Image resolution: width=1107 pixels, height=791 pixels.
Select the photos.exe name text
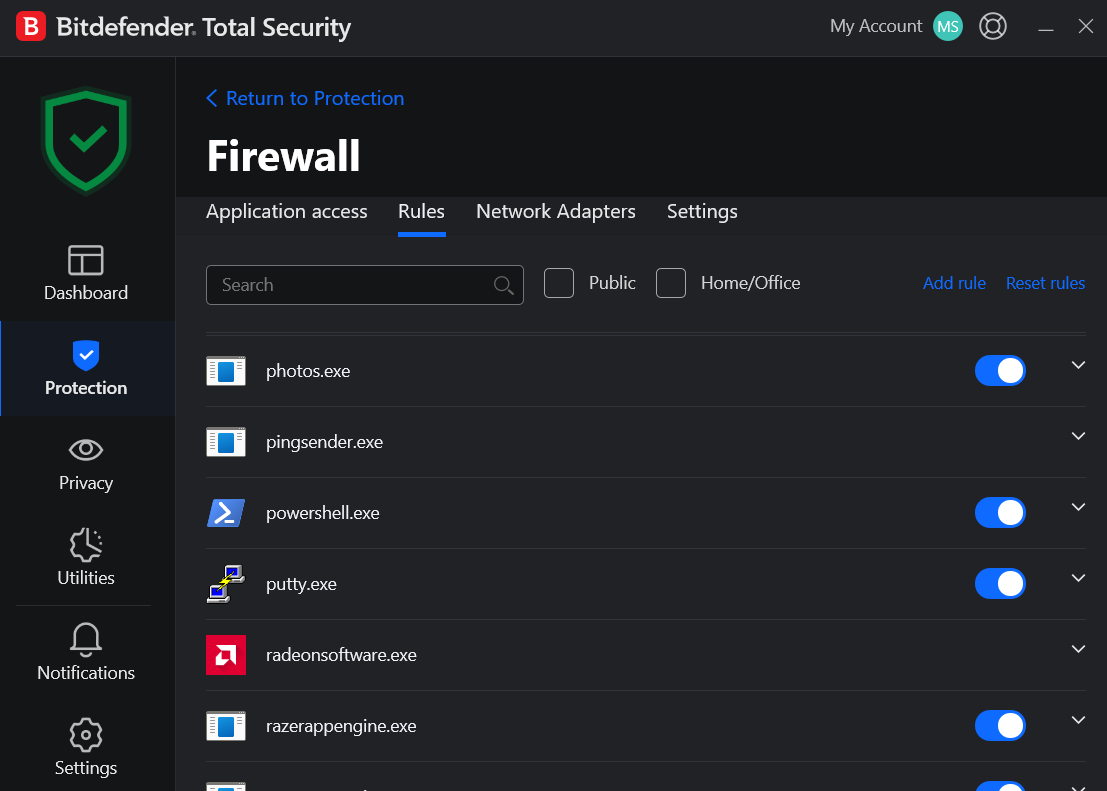point(308,371)
